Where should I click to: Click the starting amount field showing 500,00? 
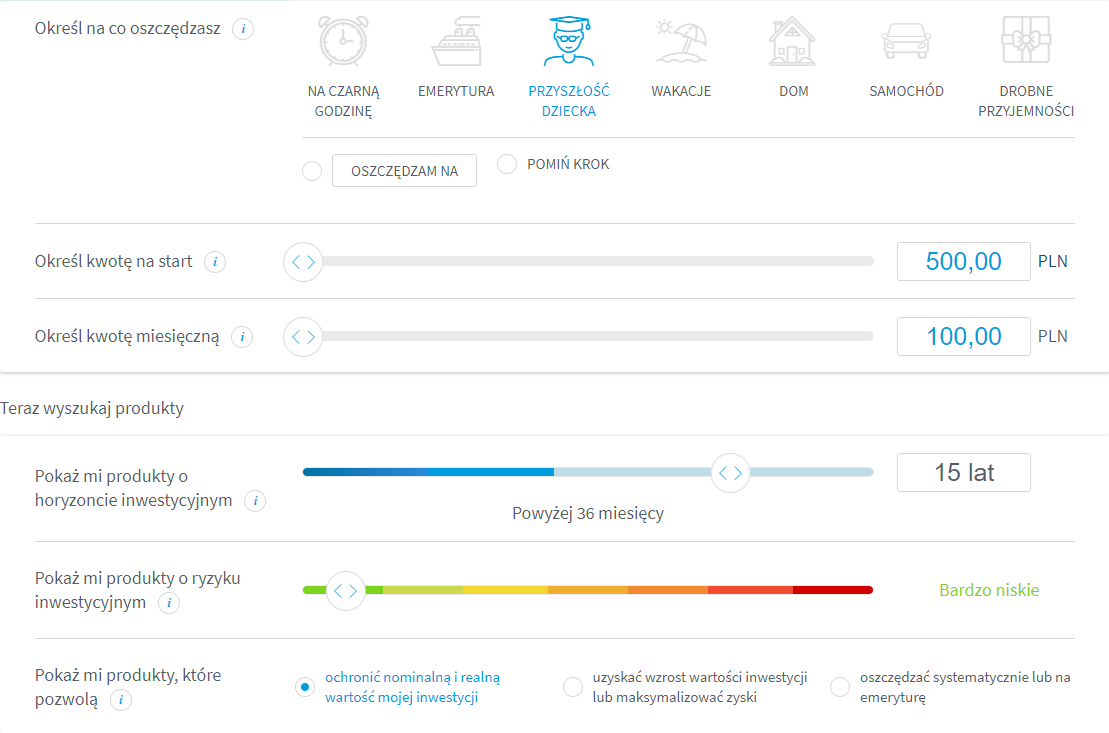click(963, 262)
